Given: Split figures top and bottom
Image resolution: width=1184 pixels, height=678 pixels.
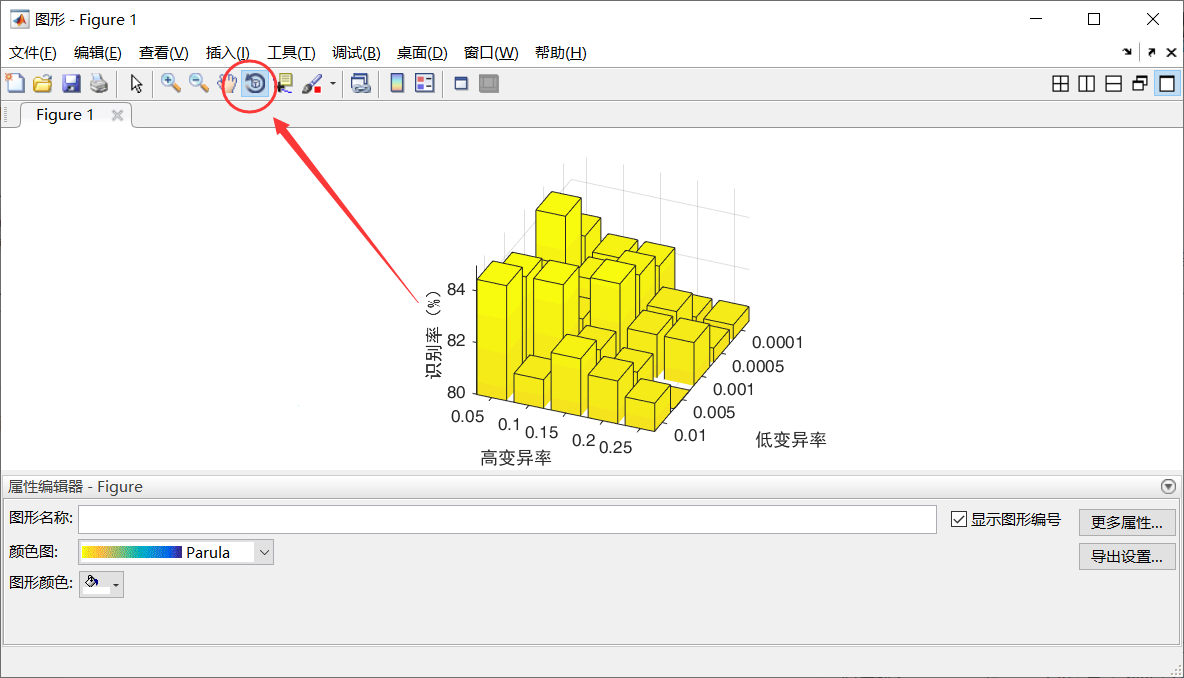Looking at the screenshot, I should 1113,84.
